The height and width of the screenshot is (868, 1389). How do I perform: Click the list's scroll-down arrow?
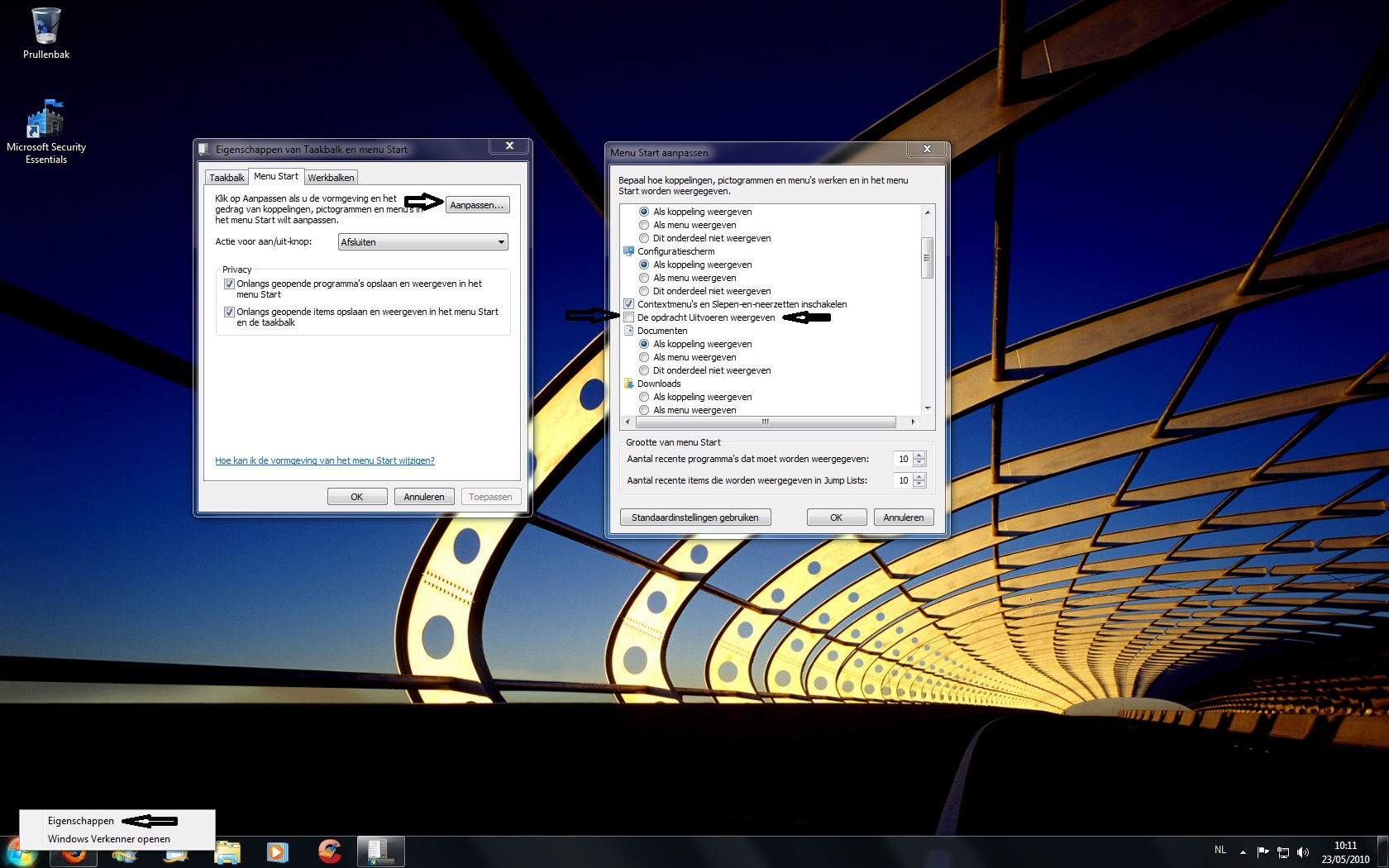coord(928,408)
